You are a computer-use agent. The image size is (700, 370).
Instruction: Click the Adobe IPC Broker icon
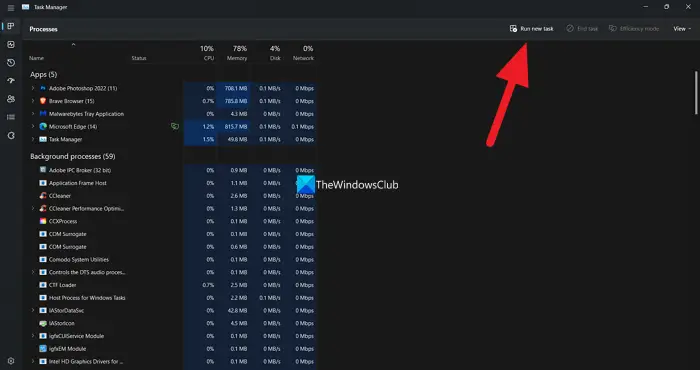click(43, 170)
